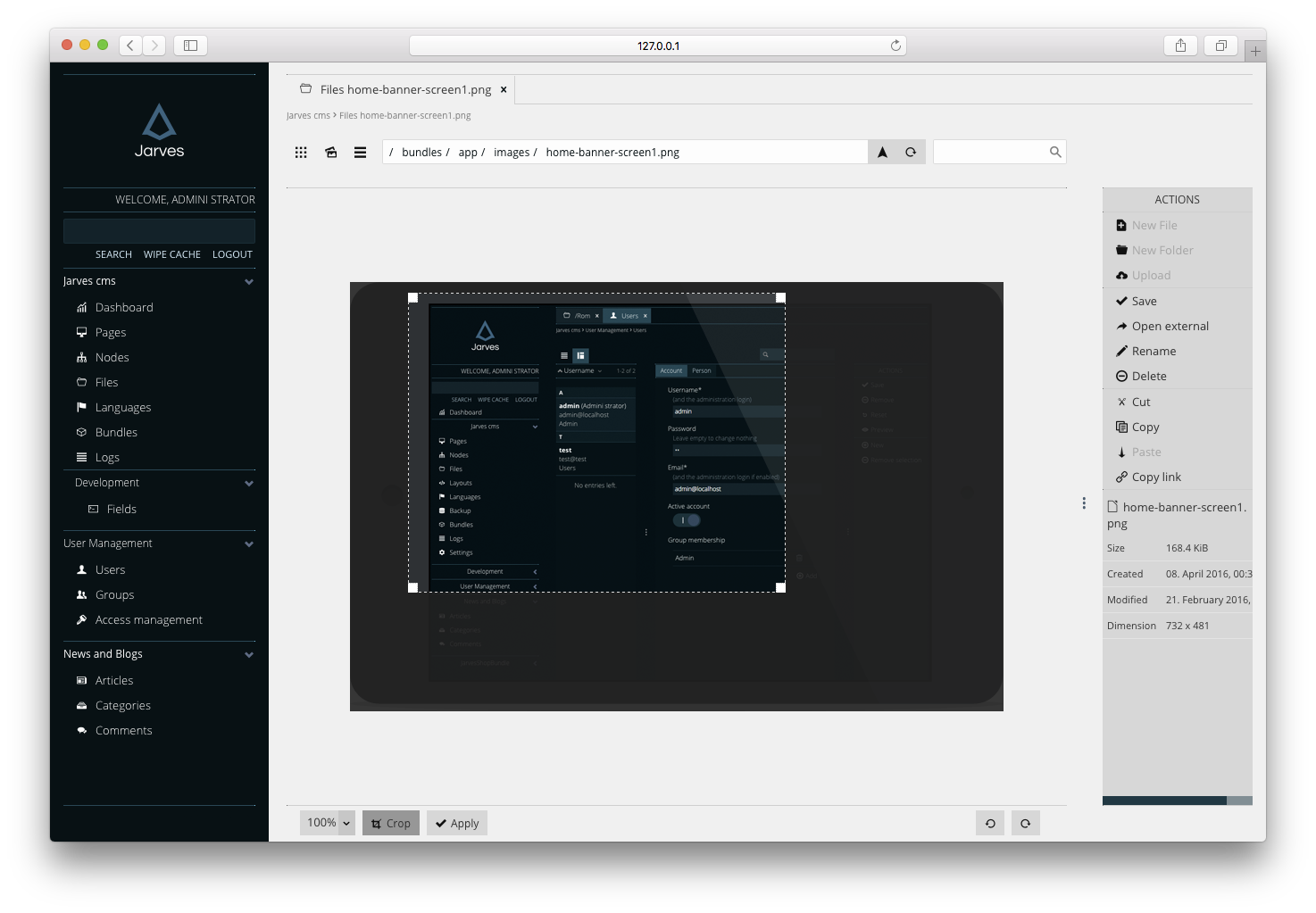Reload the file path view
The width and height of the screenshot is (1316, 913).
click(911, 153)
